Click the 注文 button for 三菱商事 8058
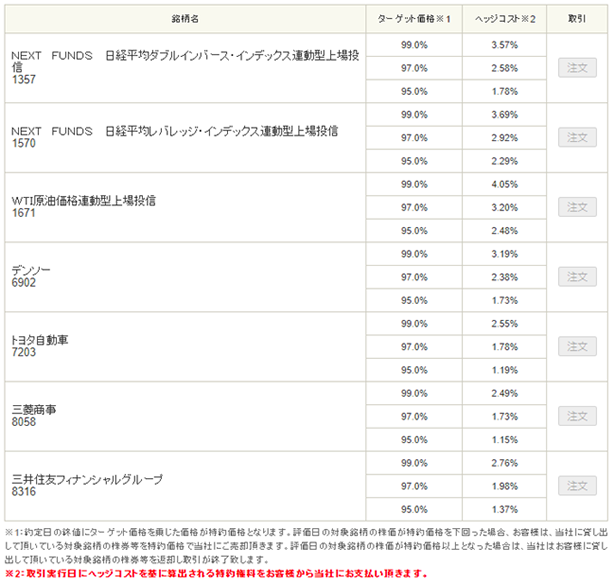615x585 pixels. [577, 416]
